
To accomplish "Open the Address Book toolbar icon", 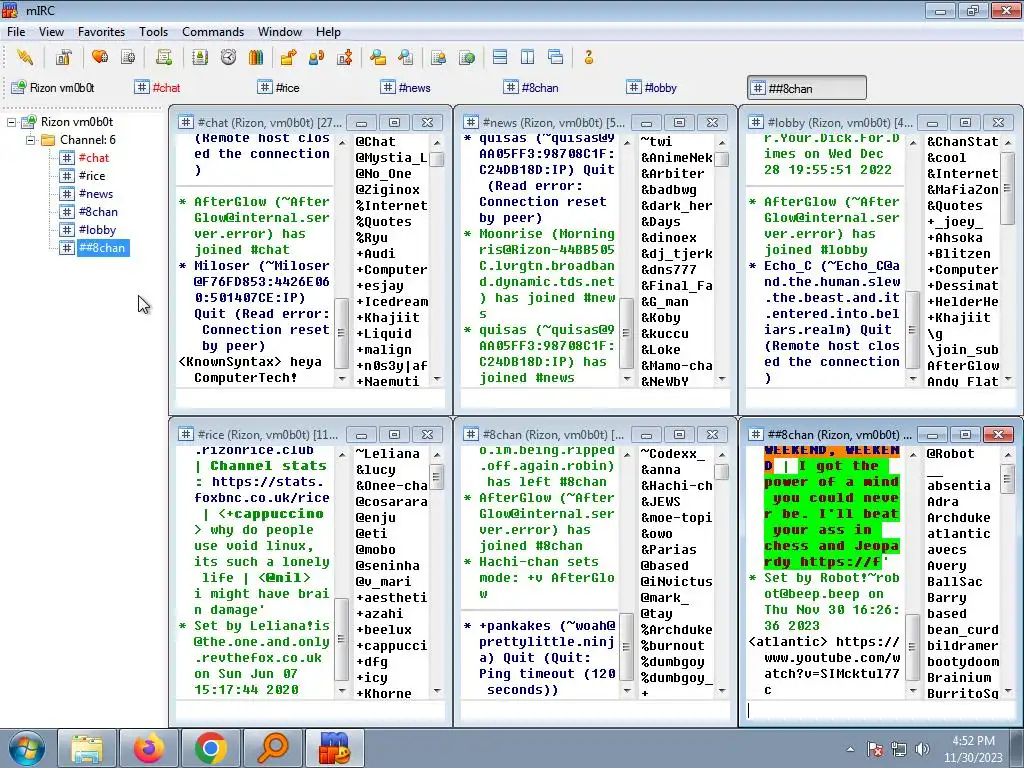I will [200, 57].
